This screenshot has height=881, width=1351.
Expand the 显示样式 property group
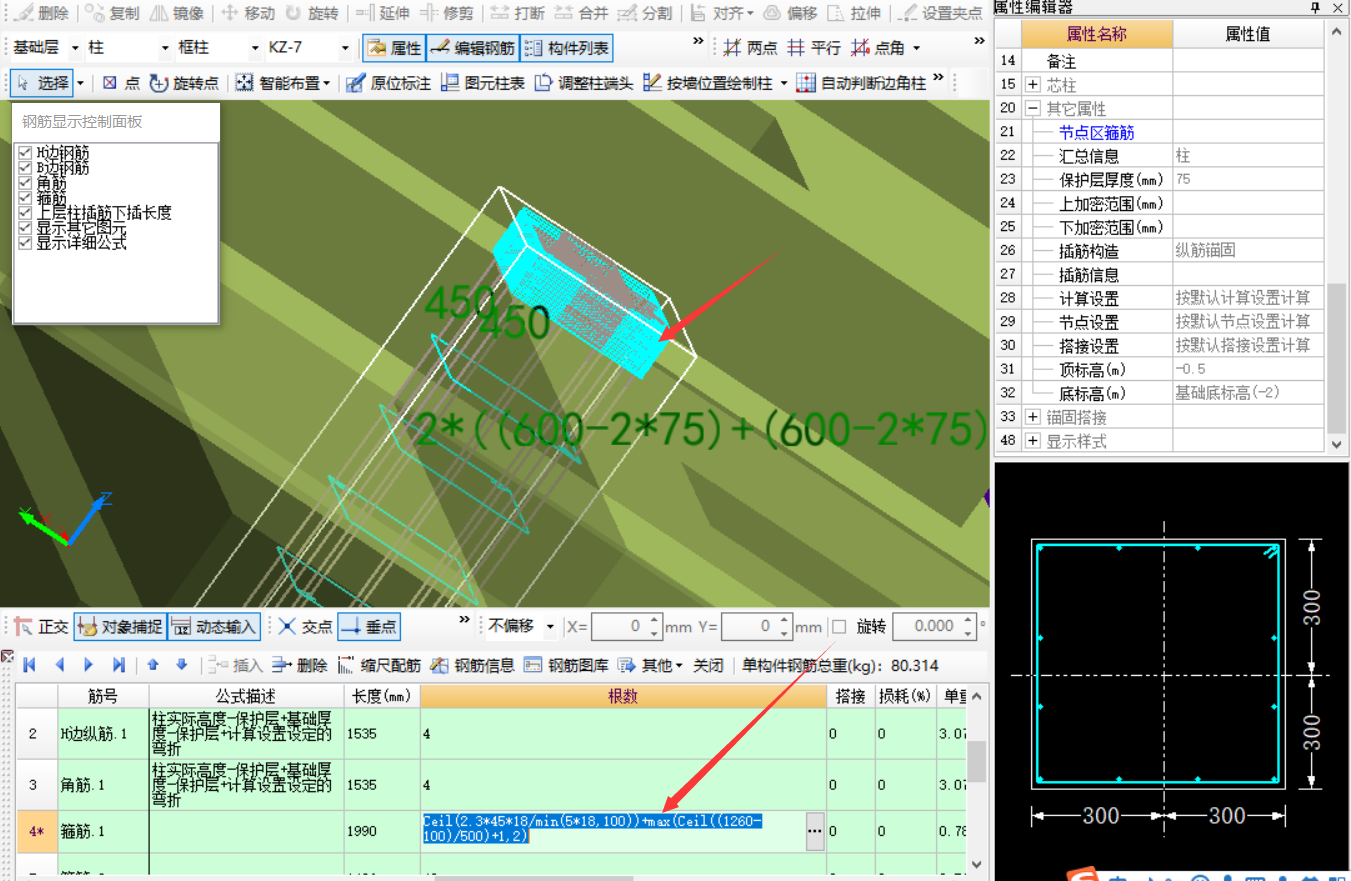[1033, 441]
